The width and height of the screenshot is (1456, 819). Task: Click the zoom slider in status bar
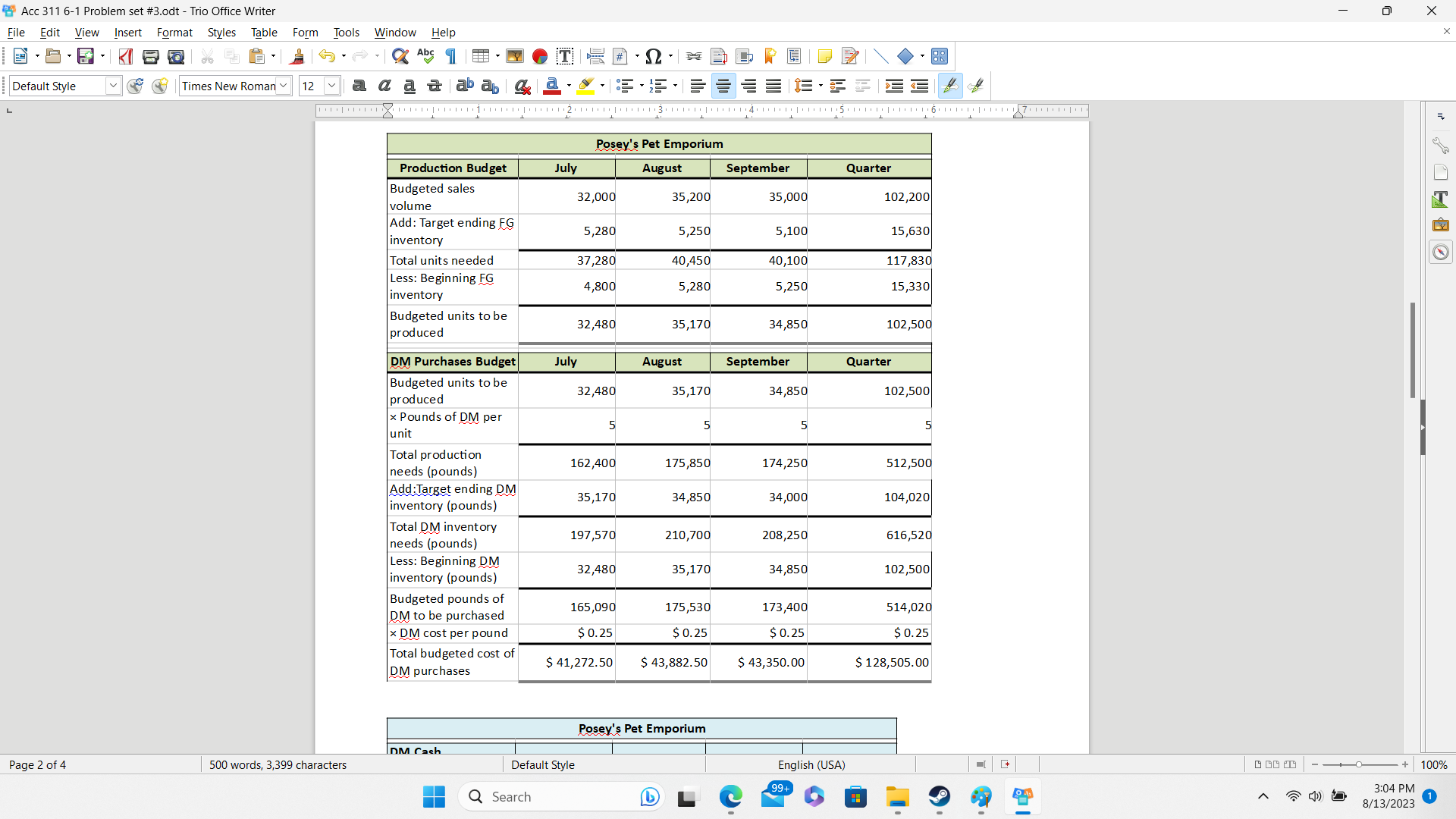[x=1360, y=764]
